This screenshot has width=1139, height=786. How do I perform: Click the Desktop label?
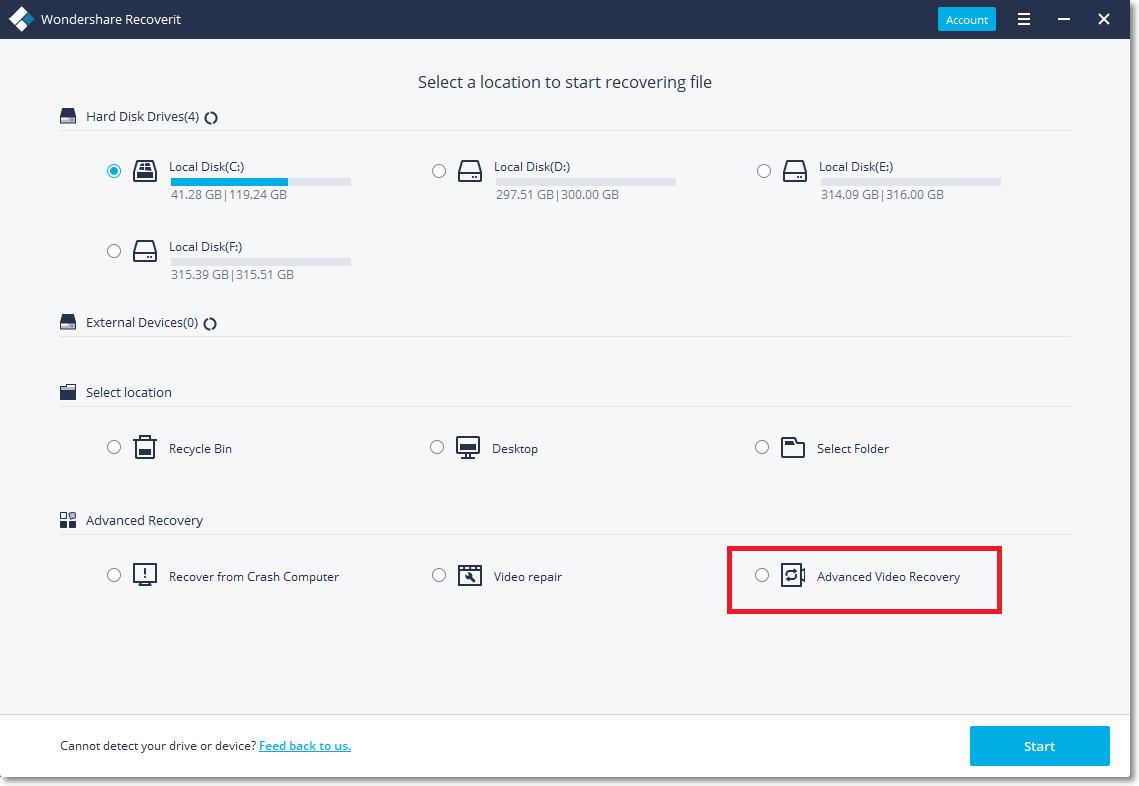pyautogui.click(x=515, y=449)
